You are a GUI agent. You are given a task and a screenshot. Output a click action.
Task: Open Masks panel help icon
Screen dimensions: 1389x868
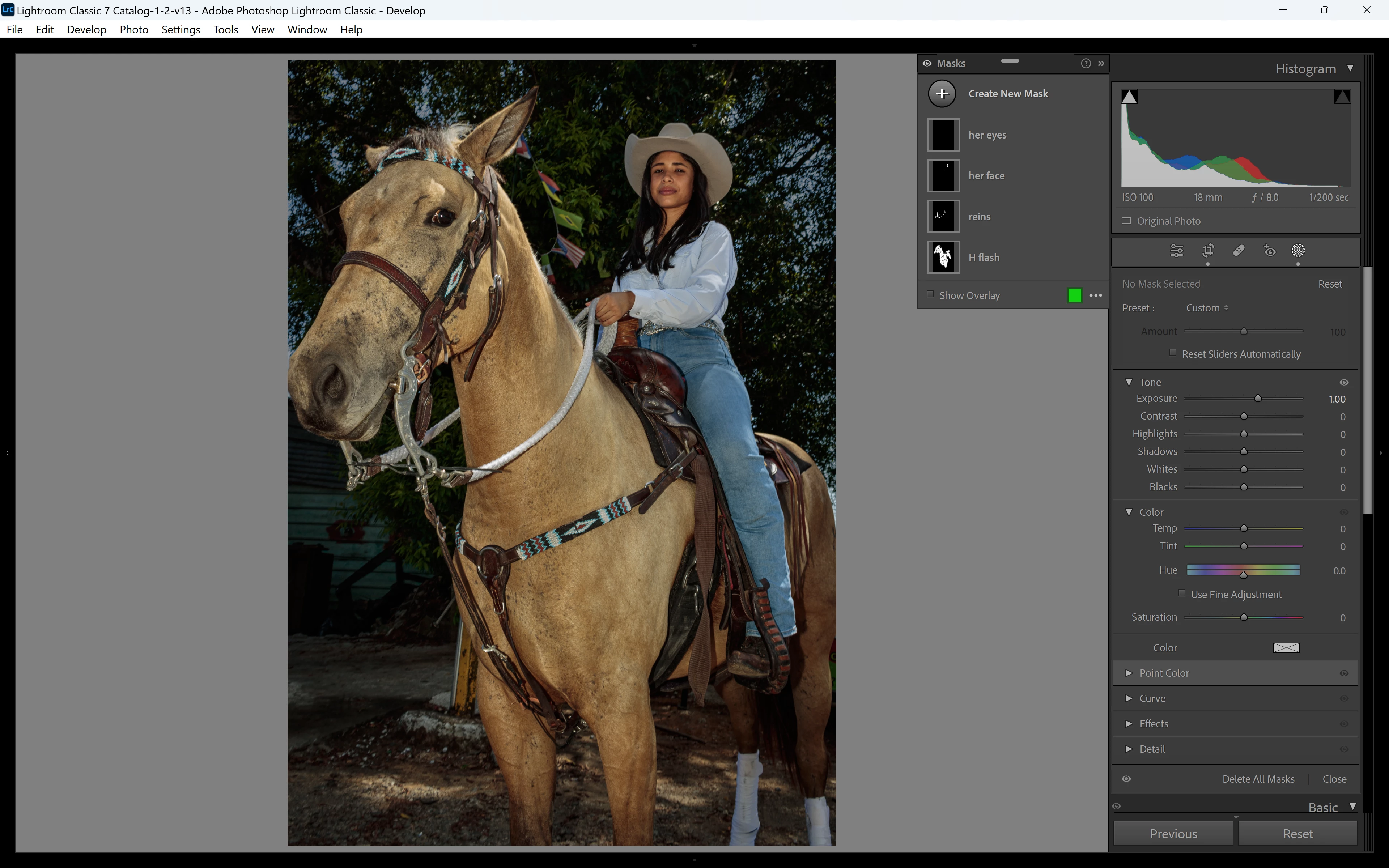coord(1086,64)
